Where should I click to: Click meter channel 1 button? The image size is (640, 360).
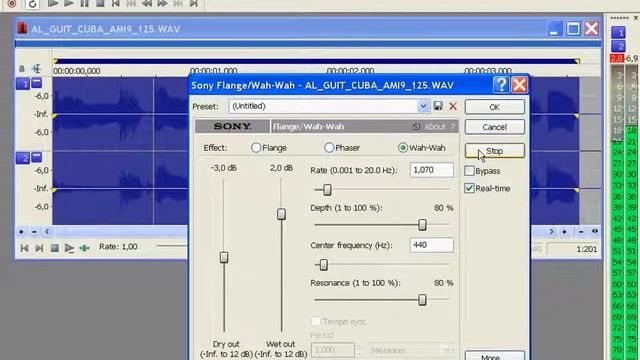[618, 32]
